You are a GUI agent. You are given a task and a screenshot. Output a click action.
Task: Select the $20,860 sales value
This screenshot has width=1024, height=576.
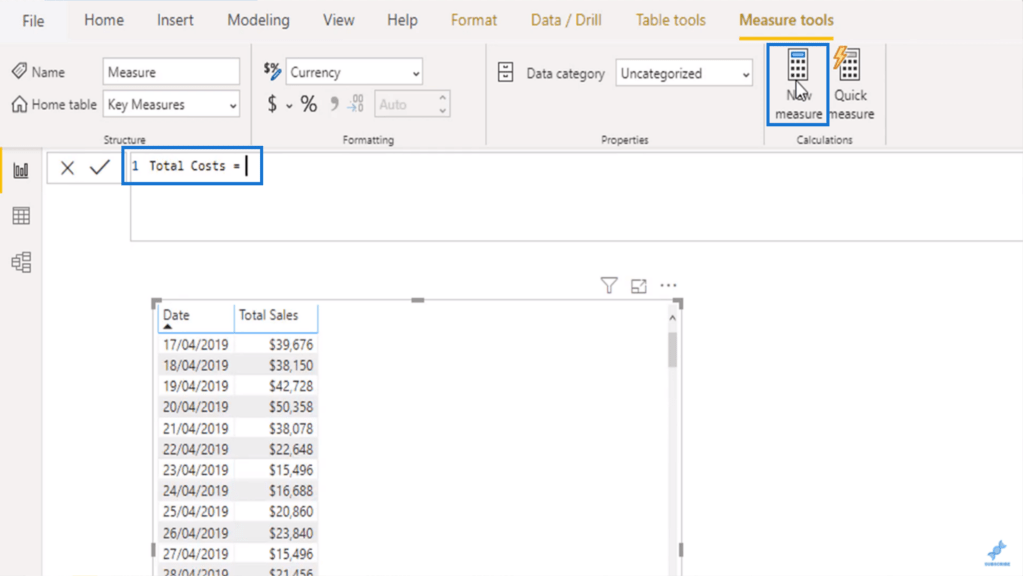(291, 512)
